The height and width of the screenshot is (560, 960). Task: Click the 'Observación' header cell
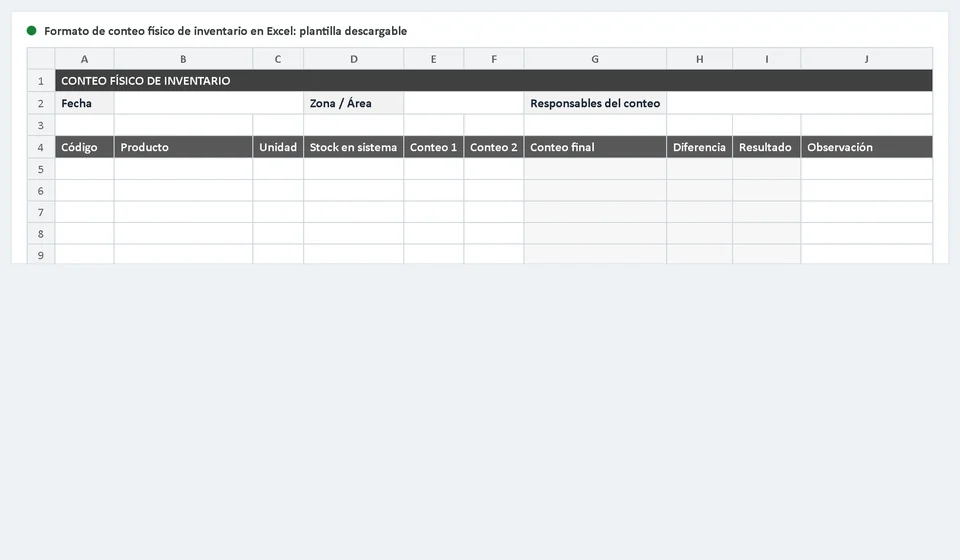click(866, 147)
